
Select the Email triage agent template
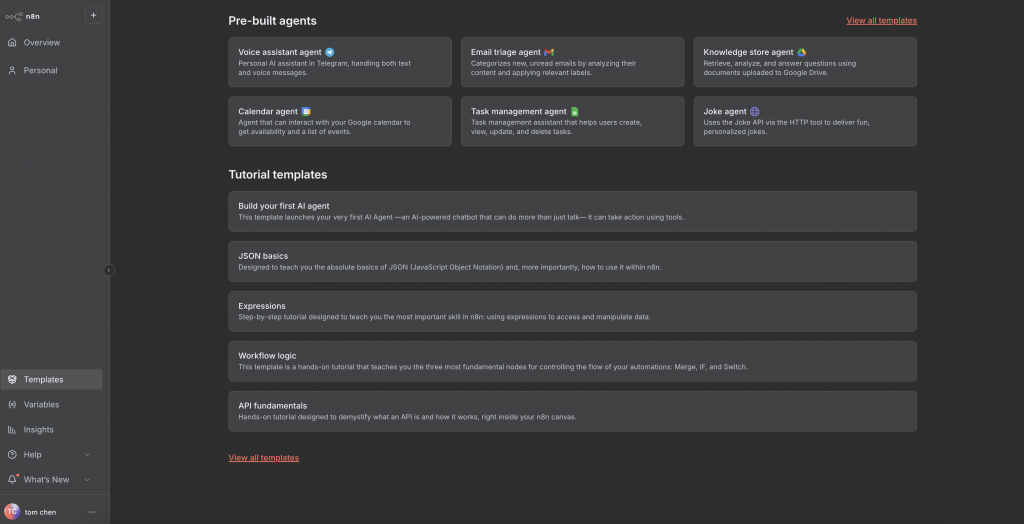click(x=572, y=62)
